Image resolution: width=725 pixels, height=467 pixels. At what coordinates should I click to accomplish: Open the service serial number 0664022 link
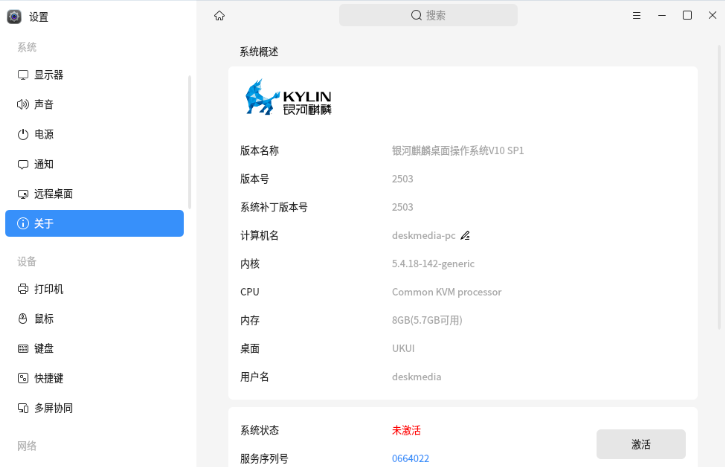coord(411,458)
